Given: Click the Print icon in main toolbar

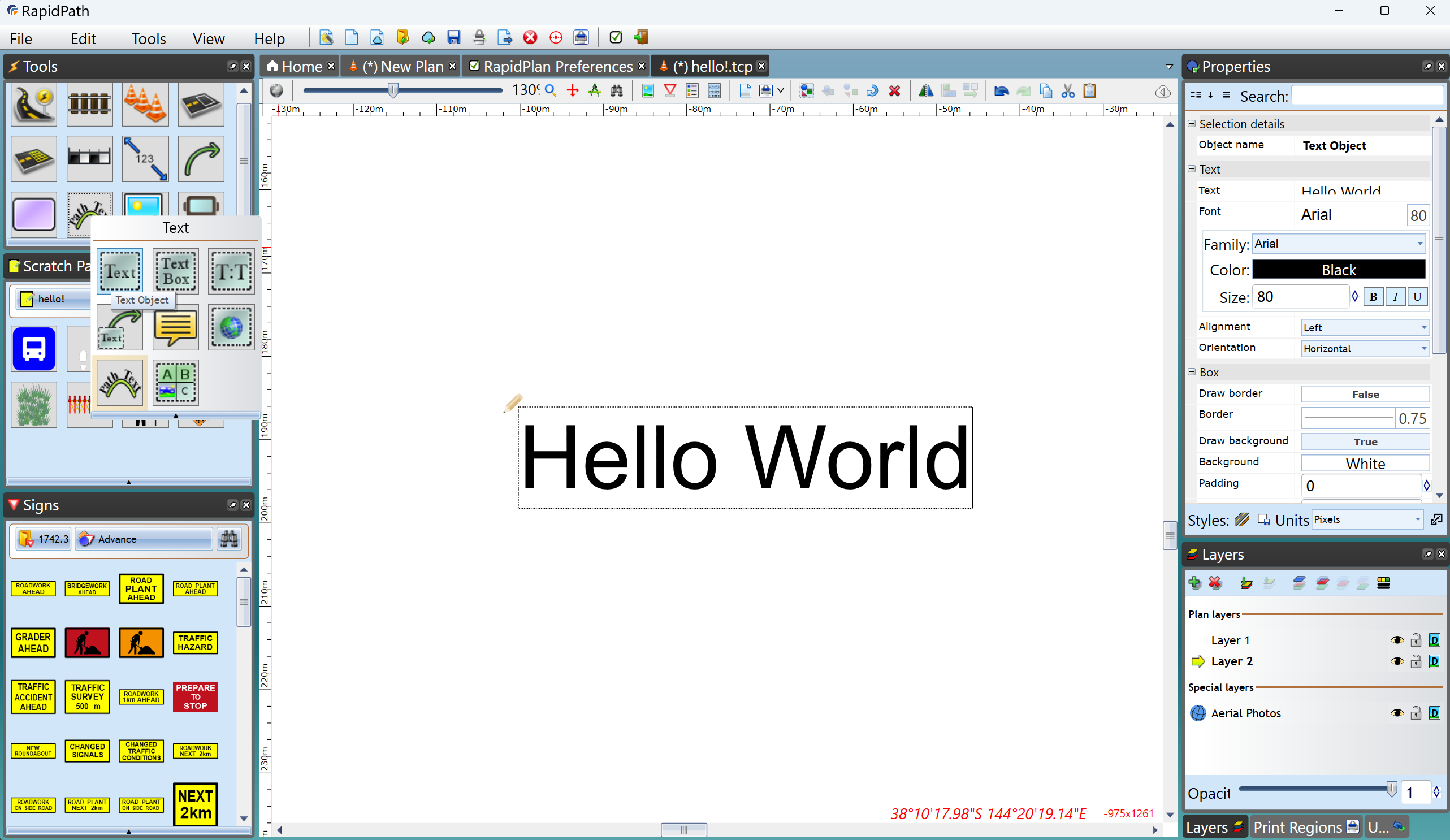Looking at the screenshot, I should [x=479, y=37].
